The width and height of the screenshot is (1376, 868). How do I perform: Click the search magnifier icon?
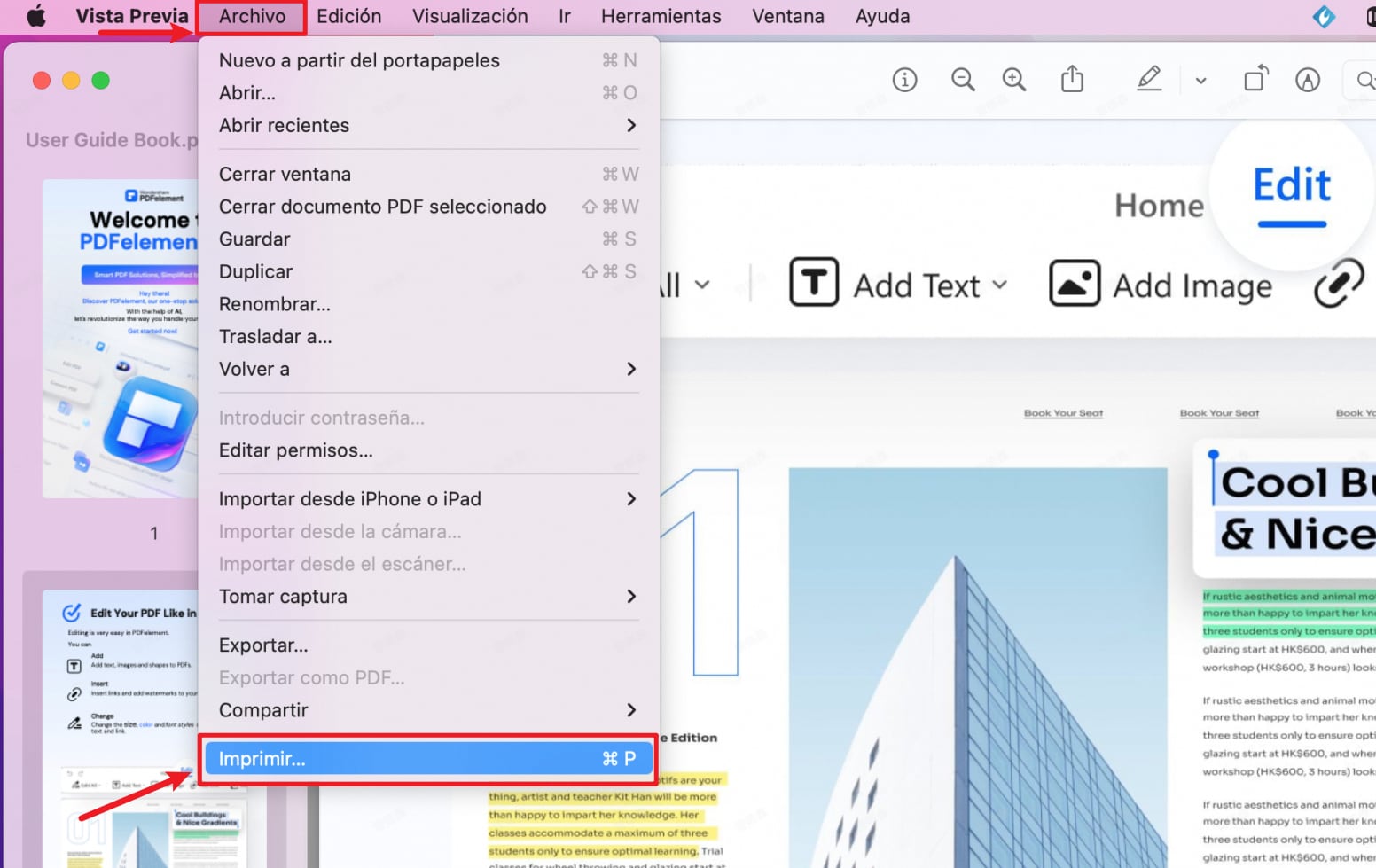coord(1365,81)
